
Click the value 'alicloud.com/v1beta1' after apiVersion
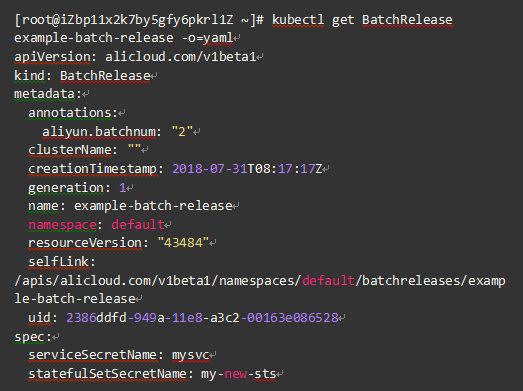(181, 57)
